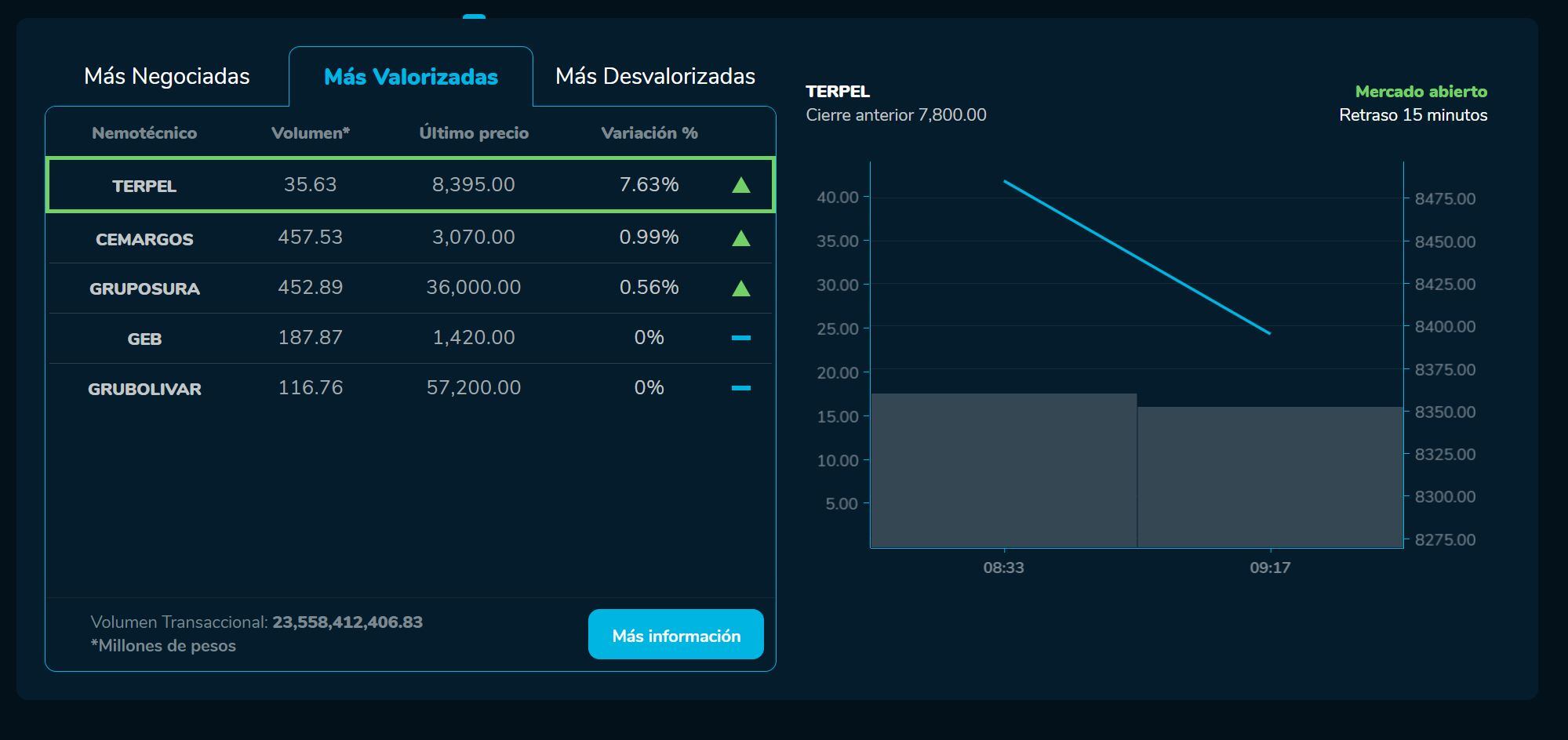Pick the GEB stock name
This screenshot has height=740, width=1568.
point(144,339)
